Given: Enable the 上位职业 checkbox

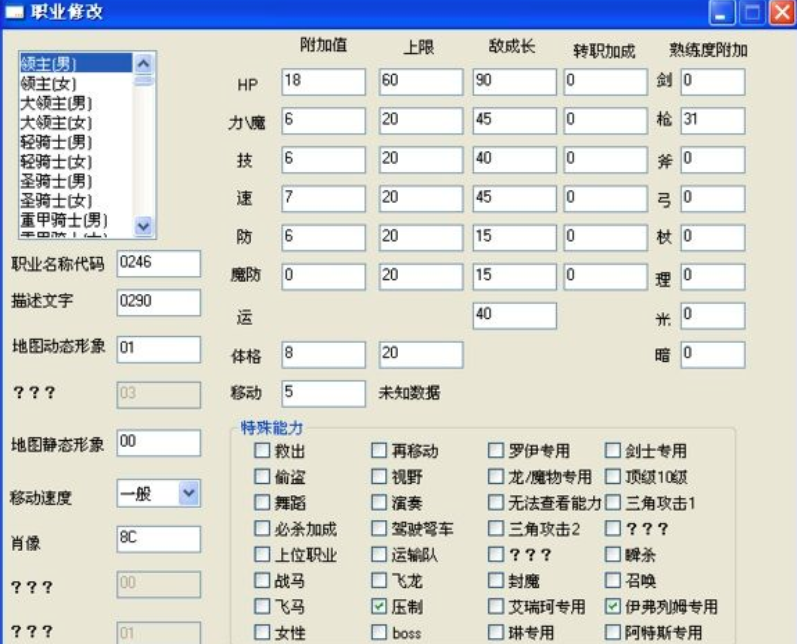Looking at the screenshot, I should 262,554.
